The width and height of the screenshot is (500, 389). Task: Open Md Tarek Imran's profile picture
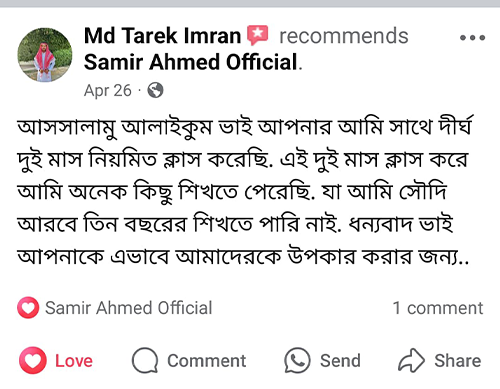(45, 55)
